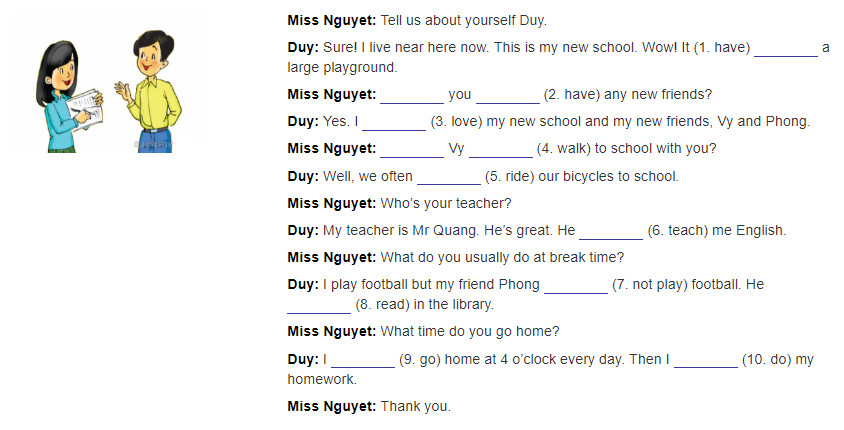Image resolution: width=844 pixels, height=430 pixels.
Task: Click the line "Who's your teacher?"
Action: click(446, 203)
